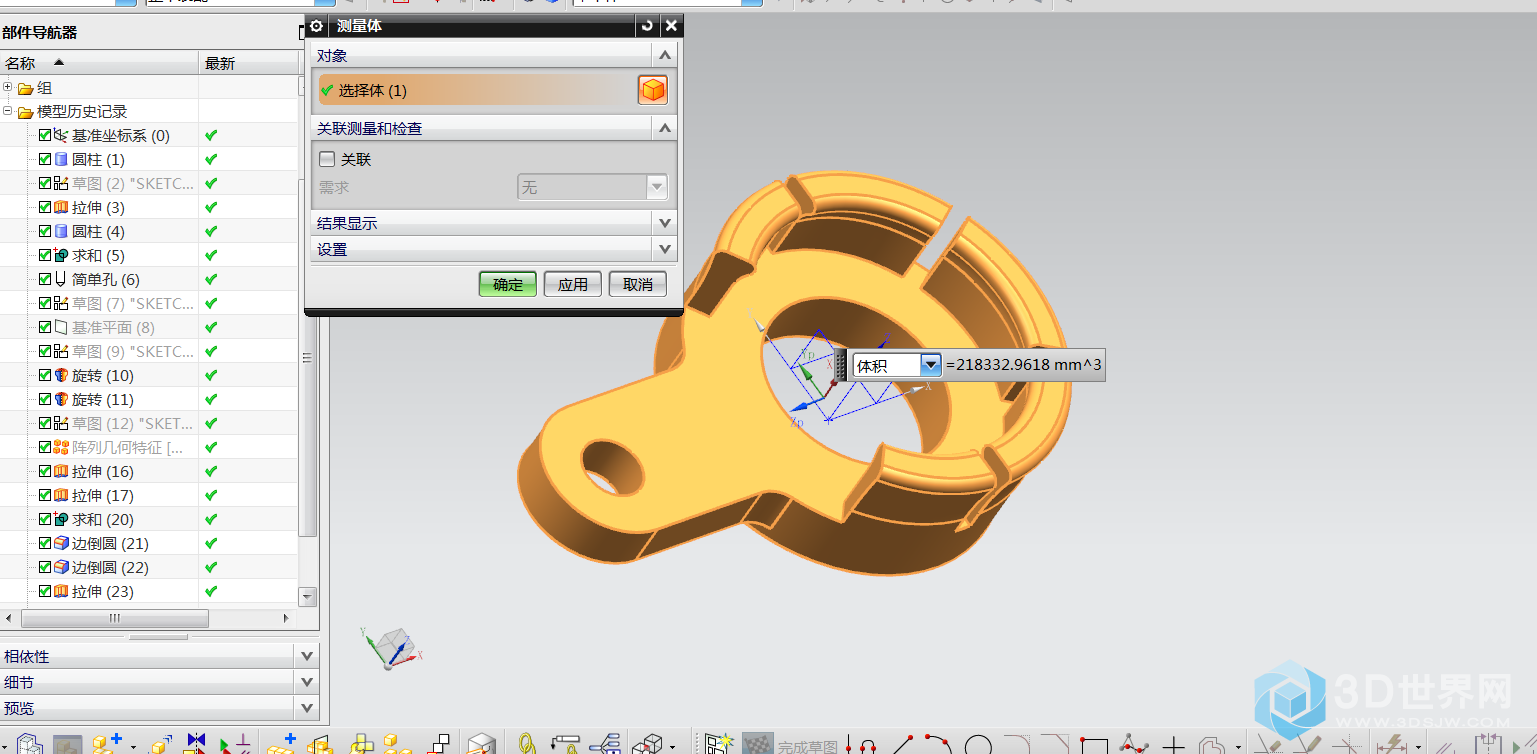Image resolution: width=1537 pixels, height=754 pixels.
Task: Uncheck the 旋转 (10) feature checkbox
Action: [x=45, y=375]
